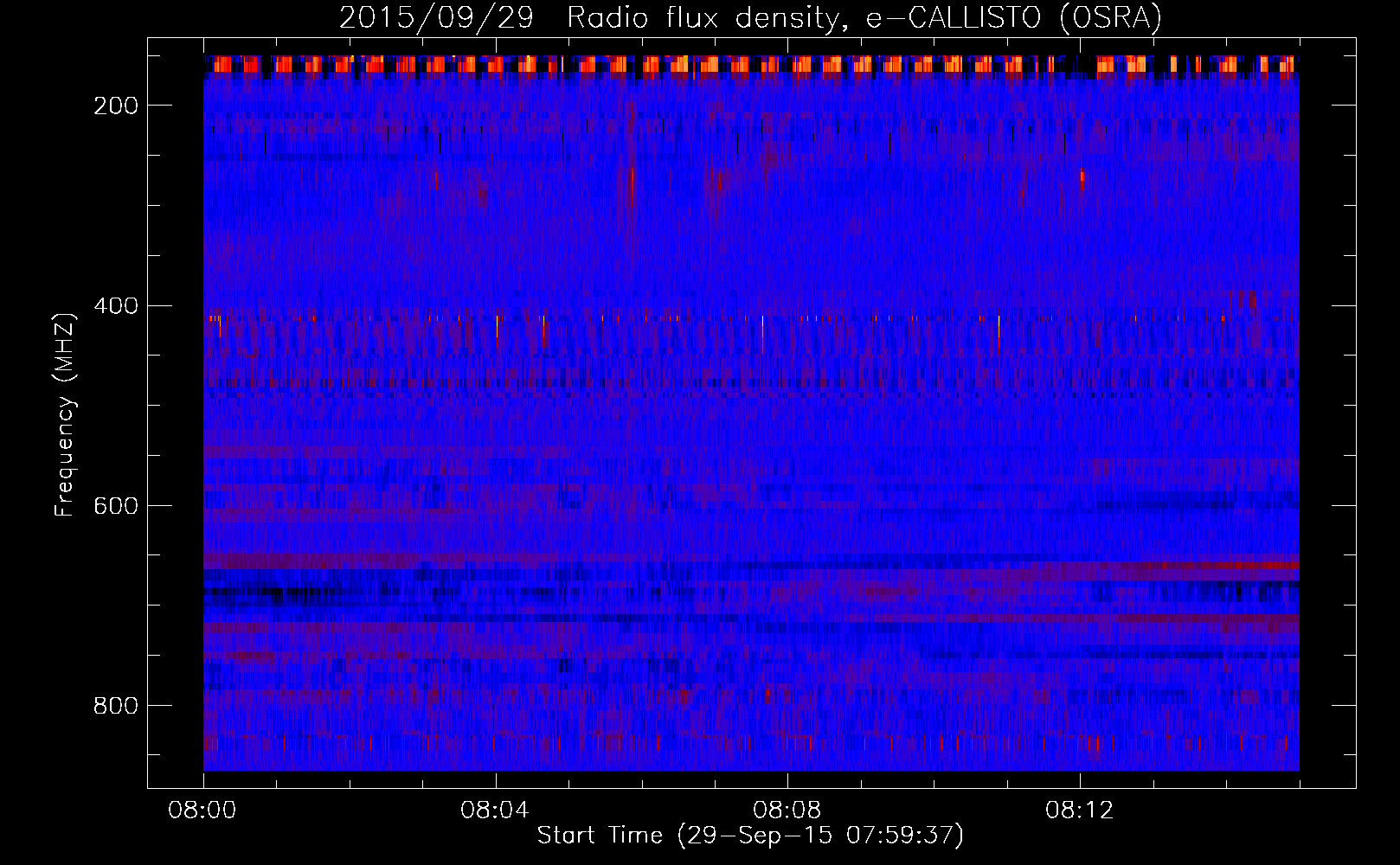Viewport: 1400px width, 865px height.
Task: Click the 08:12 time tick label
Action: (1080, 811)
